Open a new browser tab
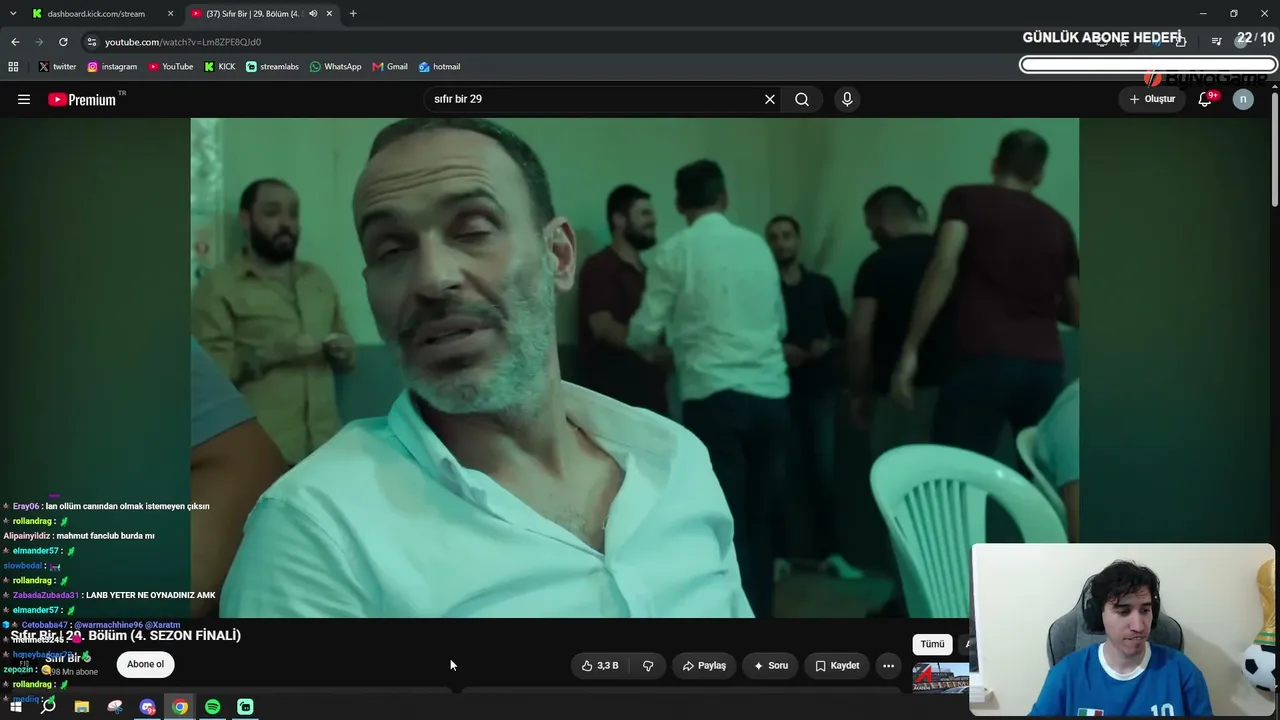1280x720 pixels. (x=353, y=14)
